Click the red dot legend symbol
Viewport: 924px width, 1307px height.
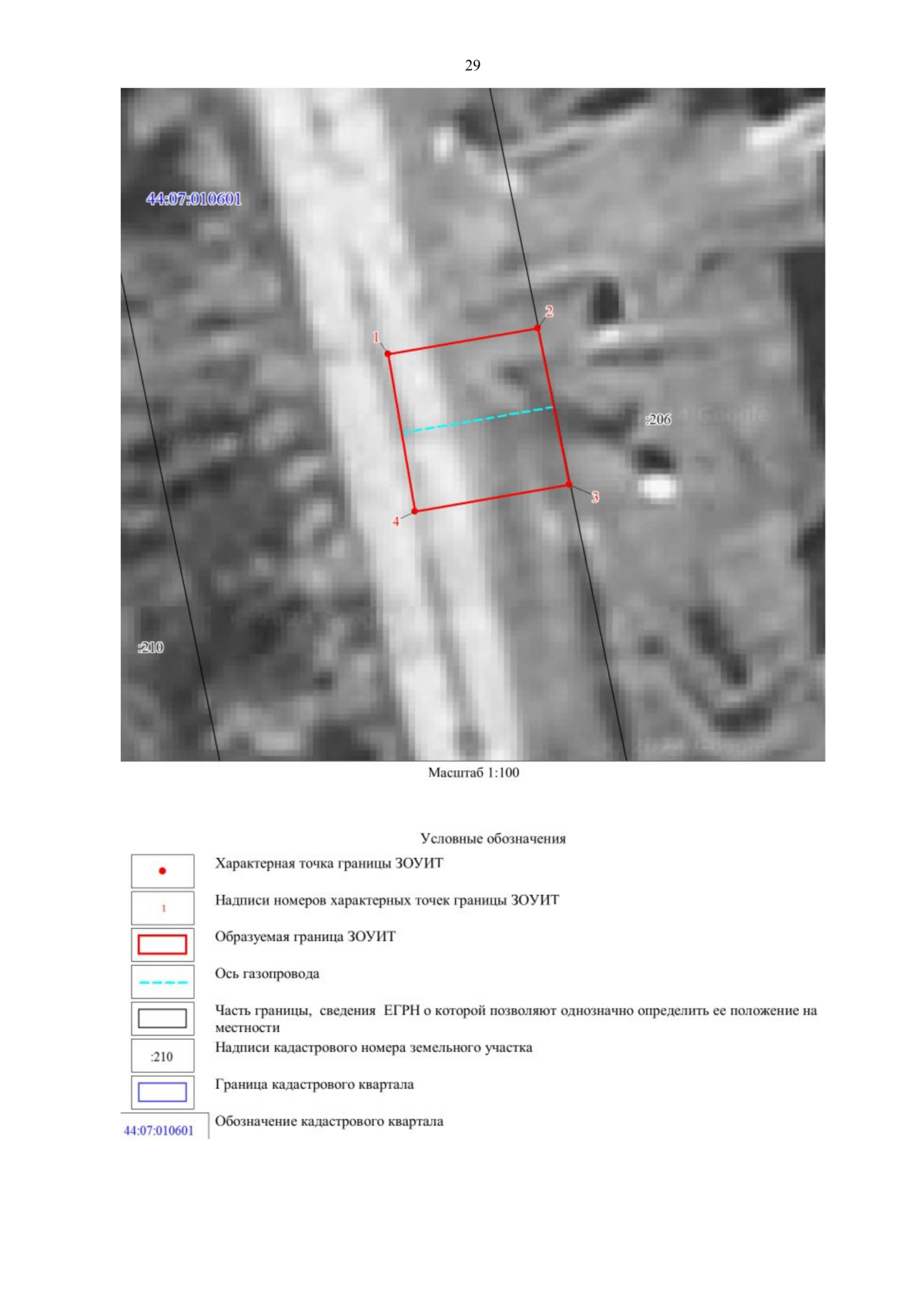(162, 871)
